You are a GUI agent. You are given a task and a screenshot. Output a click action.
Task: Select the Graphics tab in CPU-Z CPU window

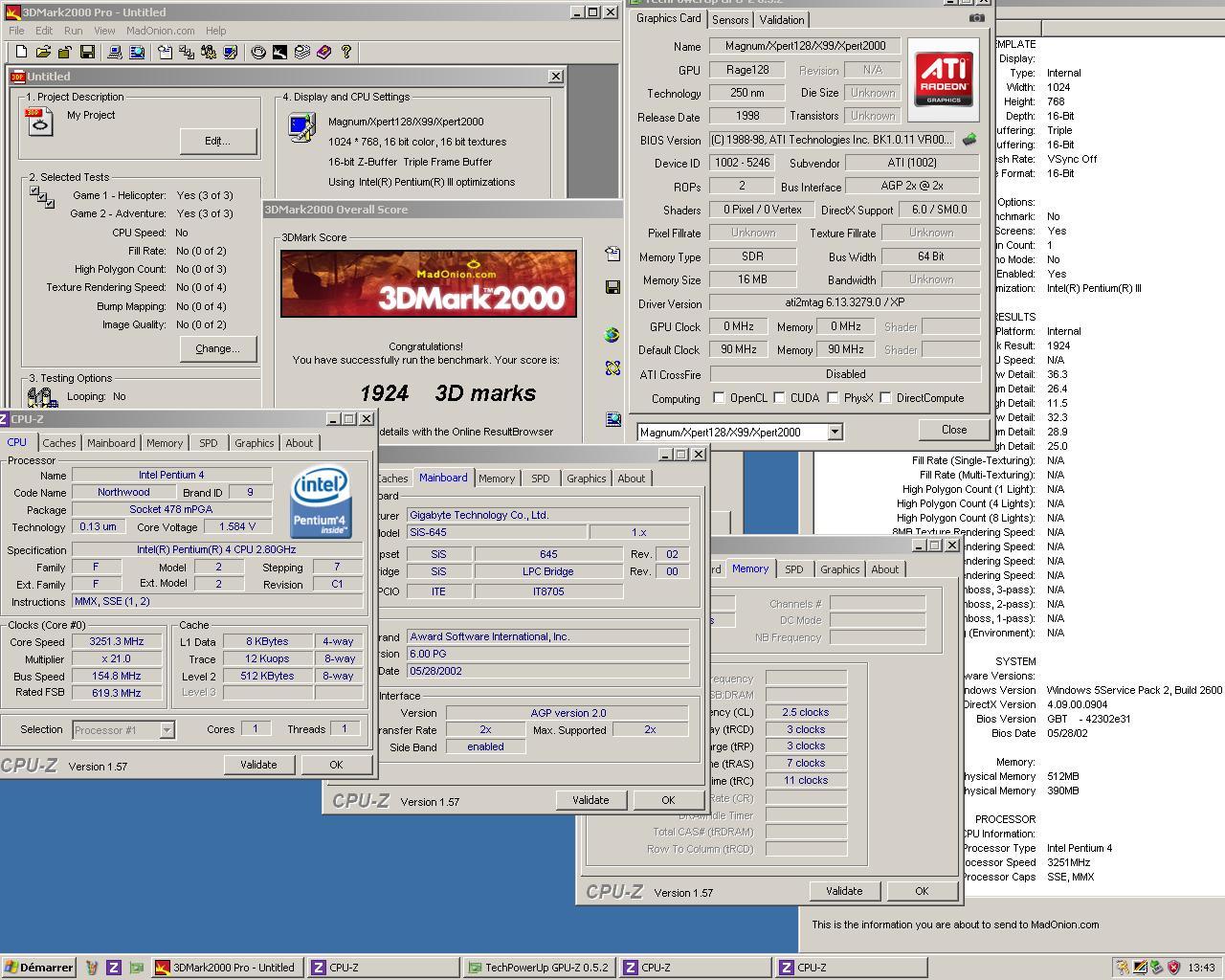[255, 443]
